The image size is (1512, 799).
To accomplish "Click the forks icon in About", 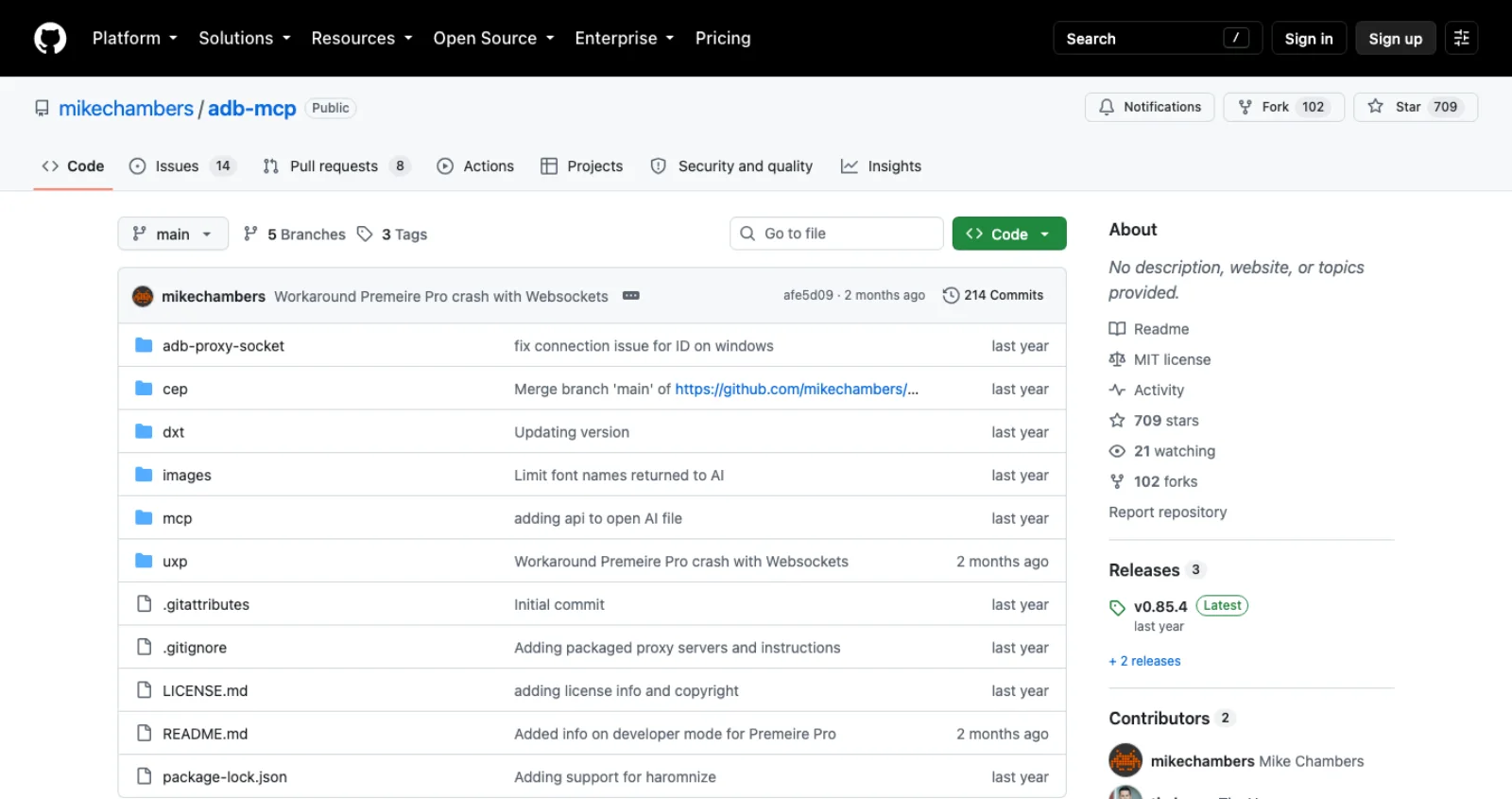I will (1117, 481).
